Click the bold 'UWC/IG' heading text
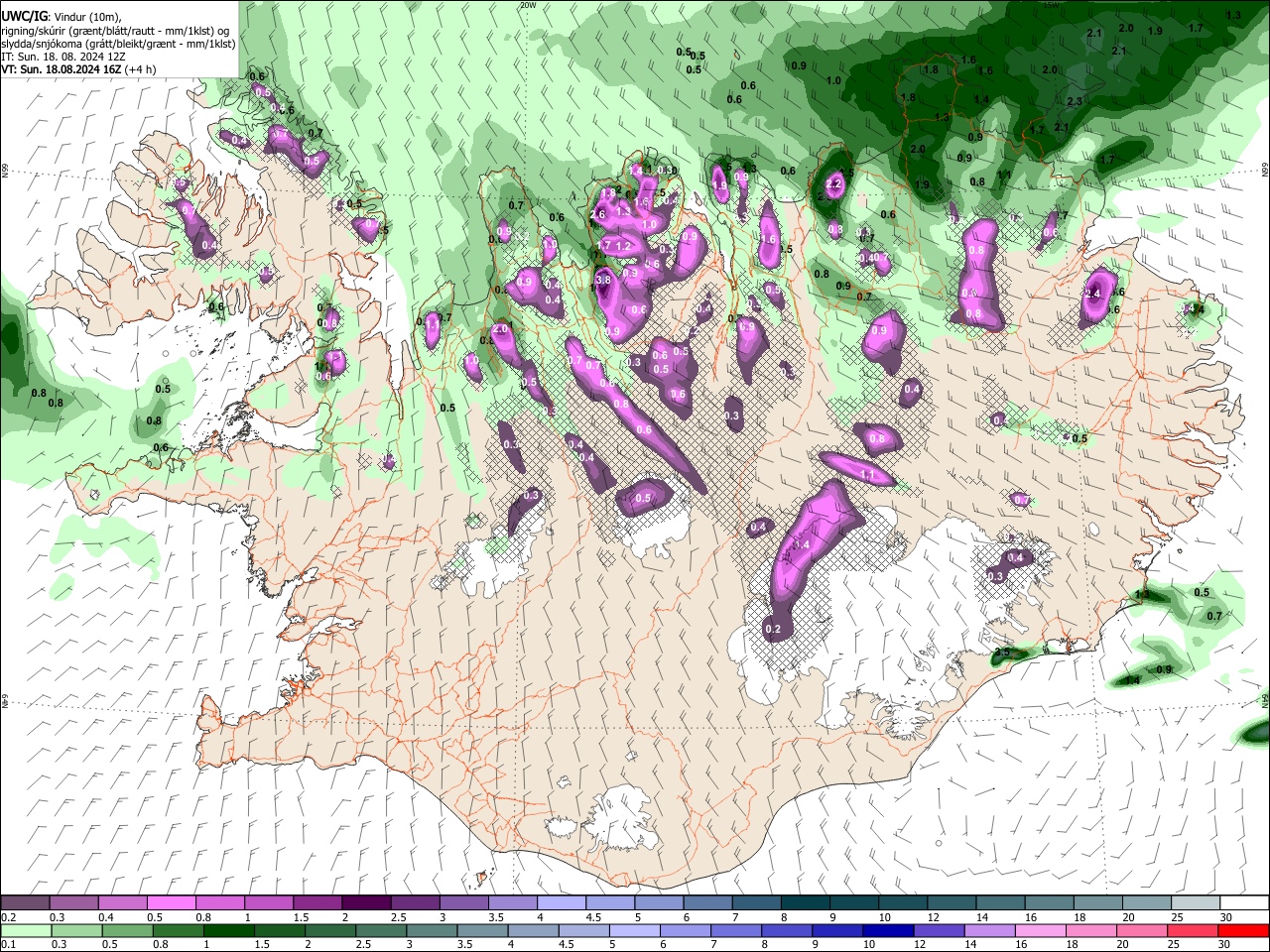 pos(24,17)
